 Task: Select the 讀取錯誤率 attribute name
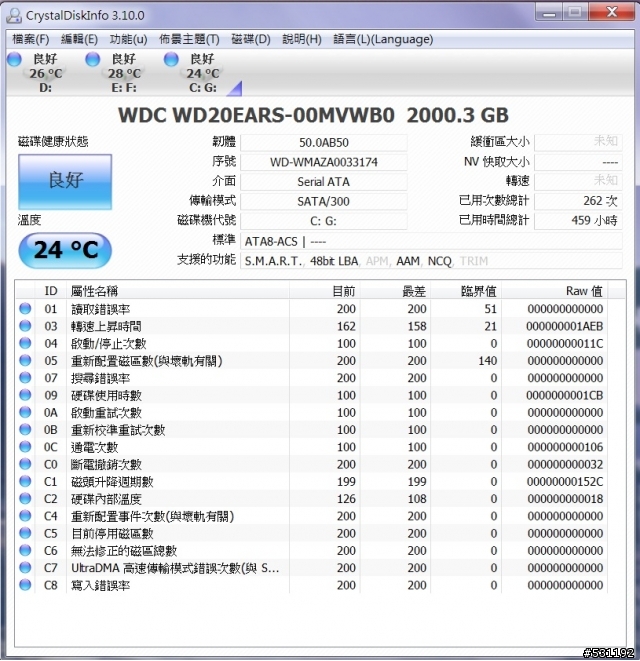tap(100, 309)
